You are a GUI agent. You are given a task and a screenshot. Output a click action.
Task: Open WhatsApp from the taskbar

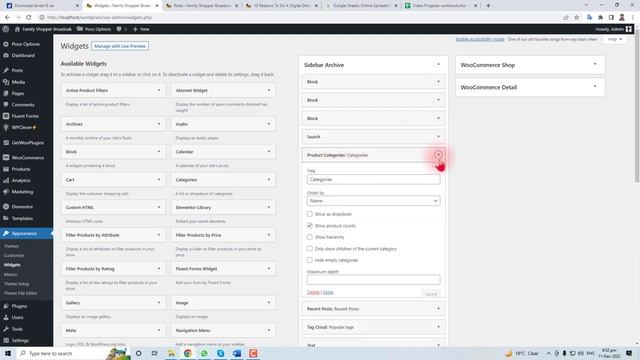coord(204,353)
